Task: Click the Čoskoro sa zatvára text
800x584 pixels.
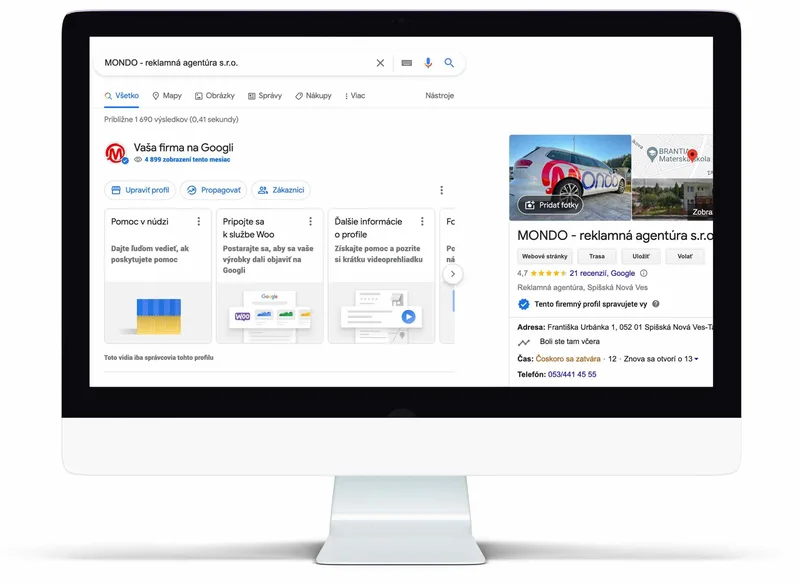Action: [x=568, y=359]
